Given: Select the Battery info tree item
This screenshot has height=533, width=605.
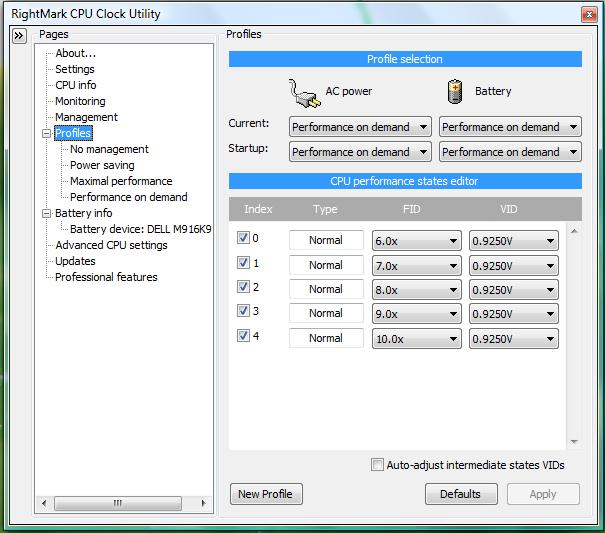Looking at the screenshot, I should point(84,213).
